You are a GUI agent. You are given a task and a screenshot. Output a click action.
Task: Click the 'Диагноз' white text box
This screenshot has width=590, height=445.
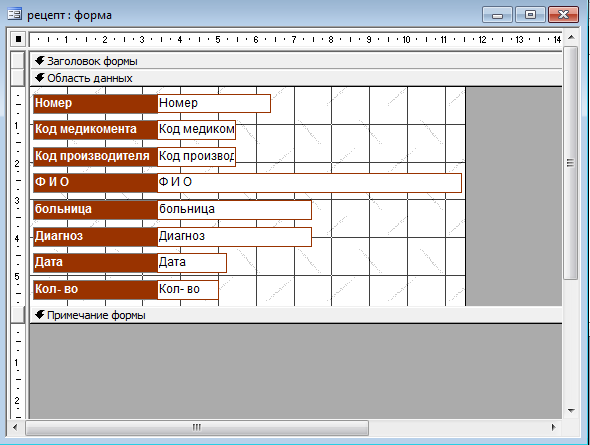(x=234, y=237)
